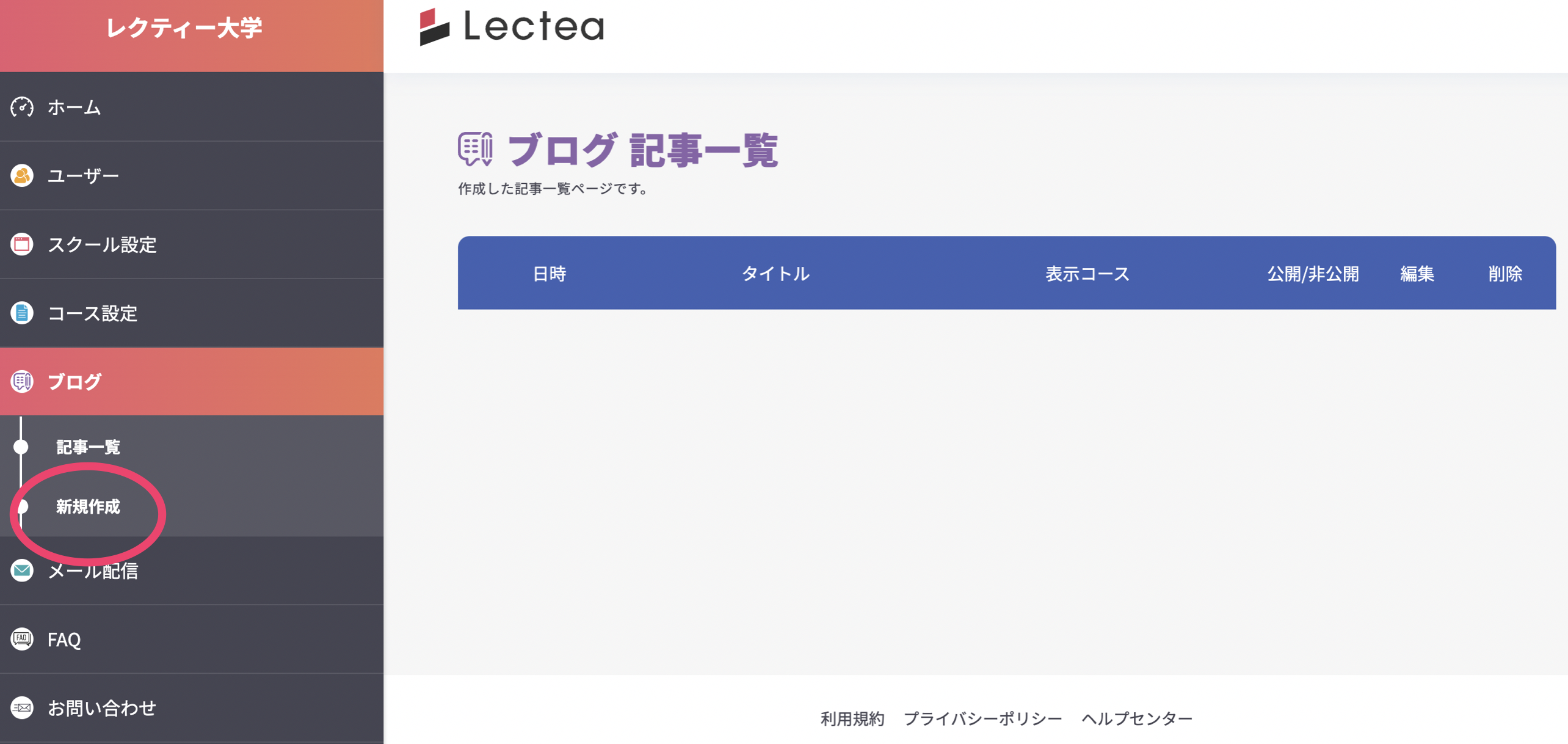This screenshot has height=744, width=1568.
Task: Click the お問い合わせ mail icon
Action: pos(22,708)
